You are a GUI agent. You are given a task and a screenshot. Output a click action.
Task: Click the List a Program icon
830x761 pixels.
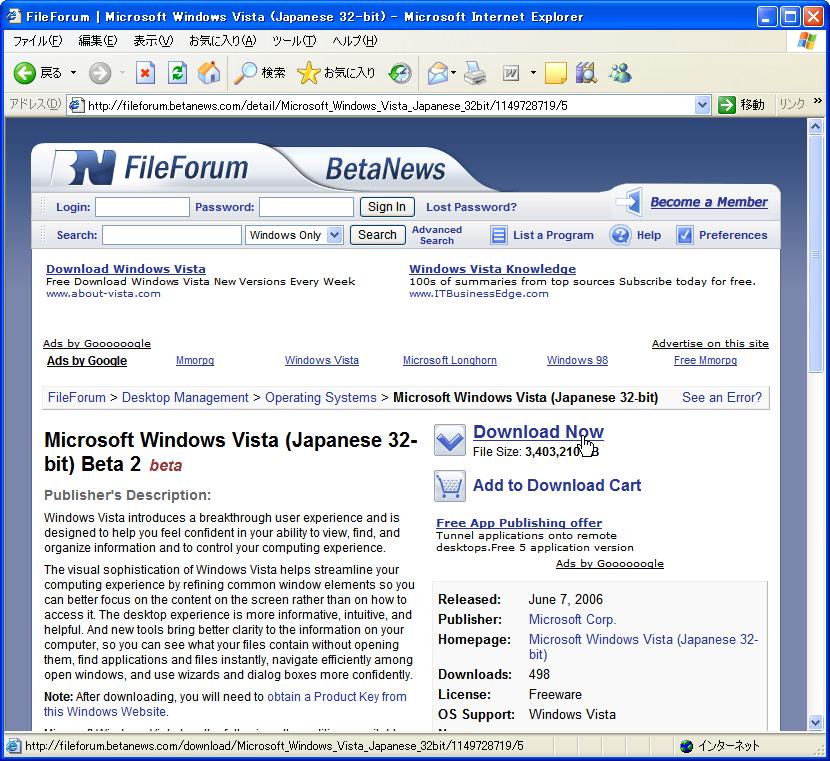498,235
